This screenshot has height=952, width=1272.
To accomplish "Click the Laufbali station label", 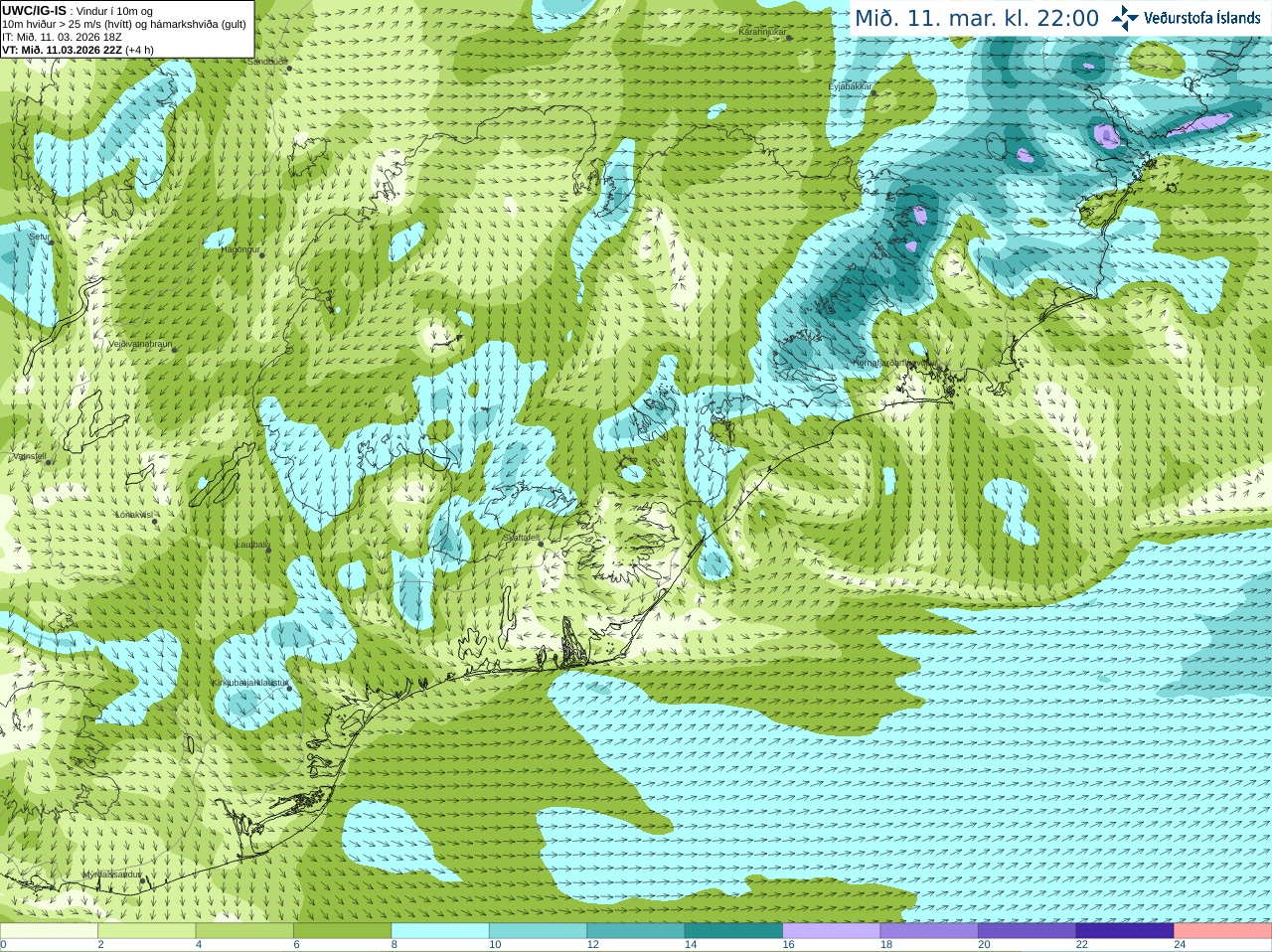I will [x=252, y=544].
